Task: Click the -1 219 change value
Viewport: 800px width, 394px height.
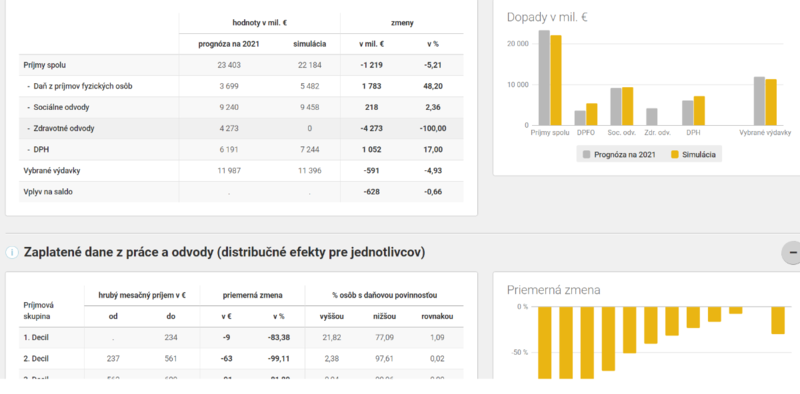Action: tap(371, 65)
